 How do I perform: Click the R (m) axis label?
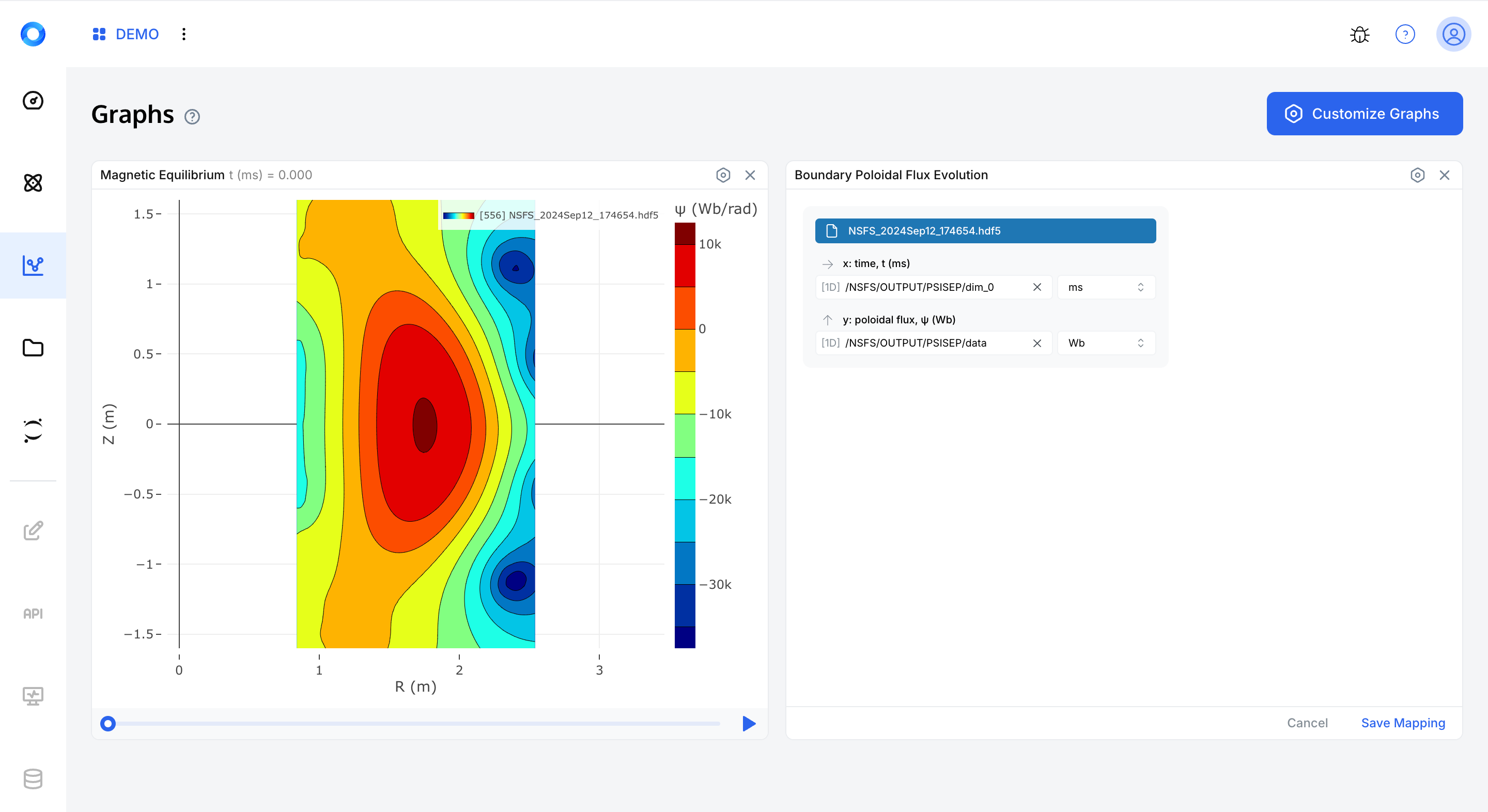click(x=415, y=686)
